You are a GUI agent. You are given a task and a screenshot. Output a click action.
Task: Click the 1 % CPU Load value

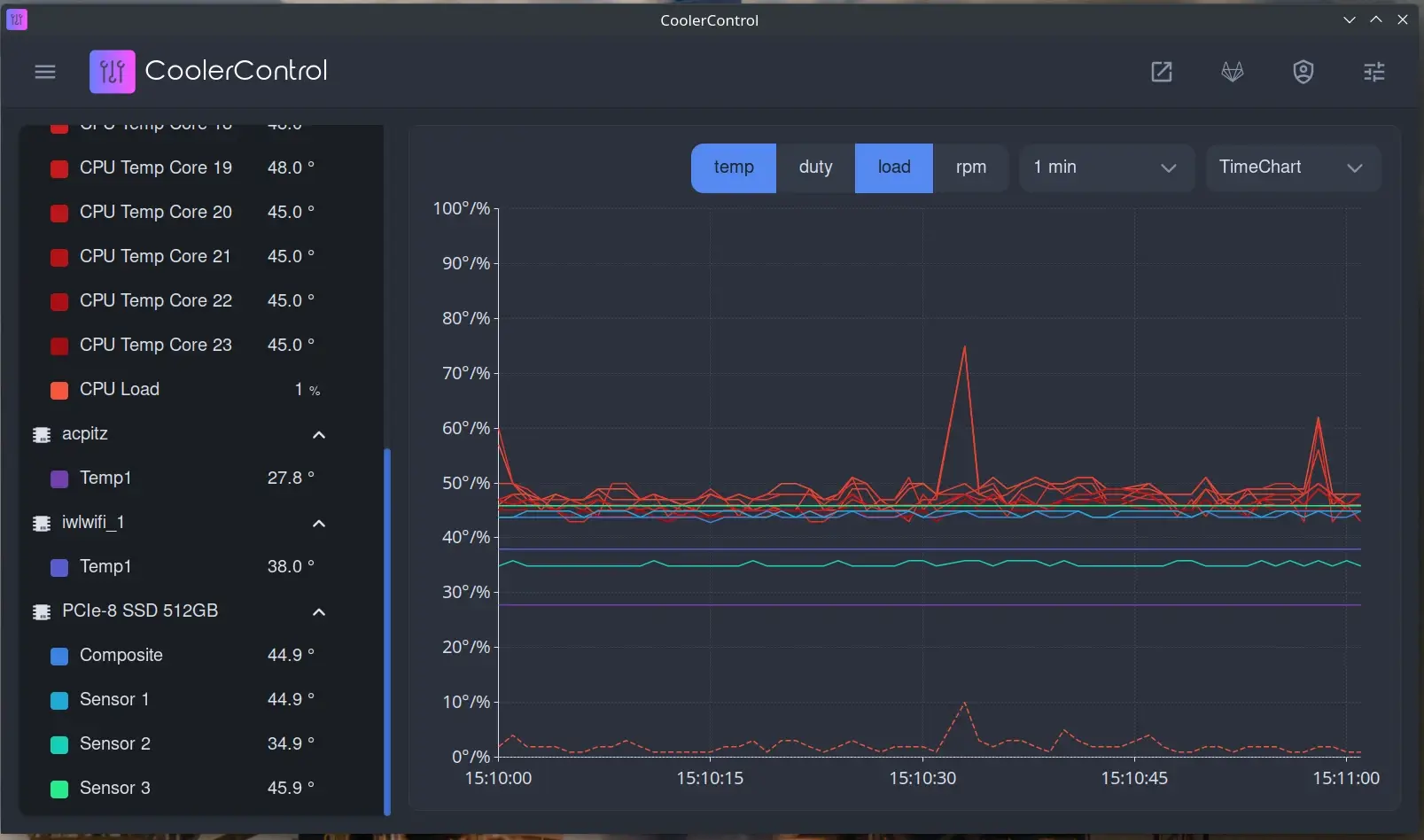[x=307, y=389]
